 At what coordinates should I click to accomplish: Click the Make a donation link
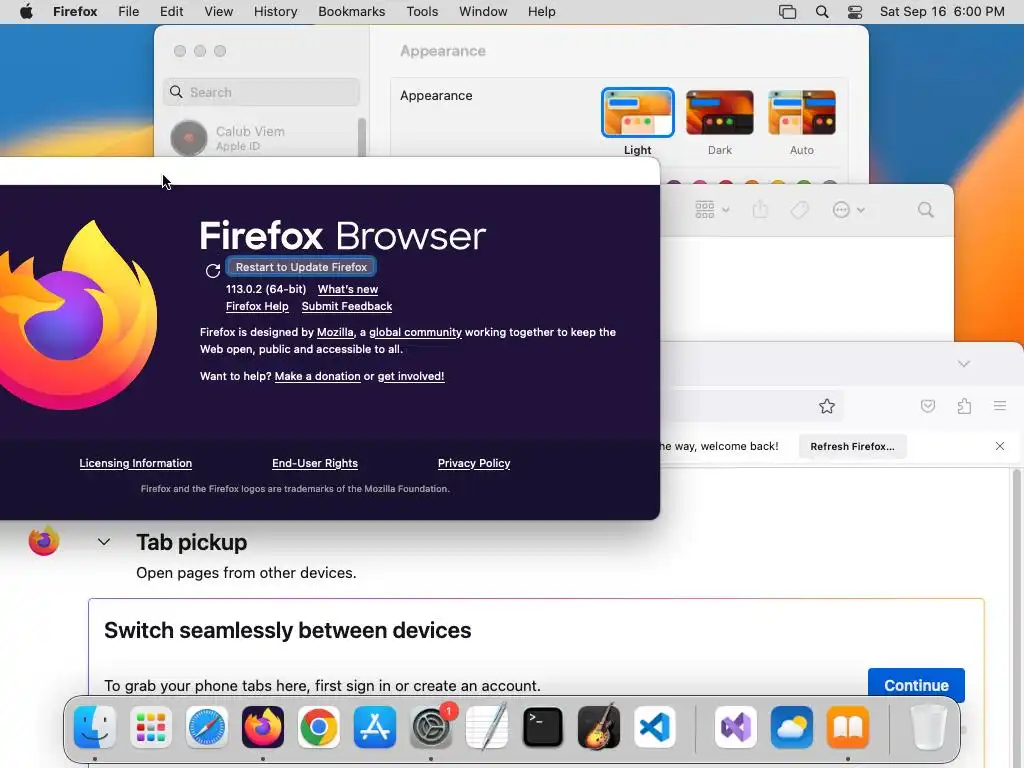(x=317, y=376)
